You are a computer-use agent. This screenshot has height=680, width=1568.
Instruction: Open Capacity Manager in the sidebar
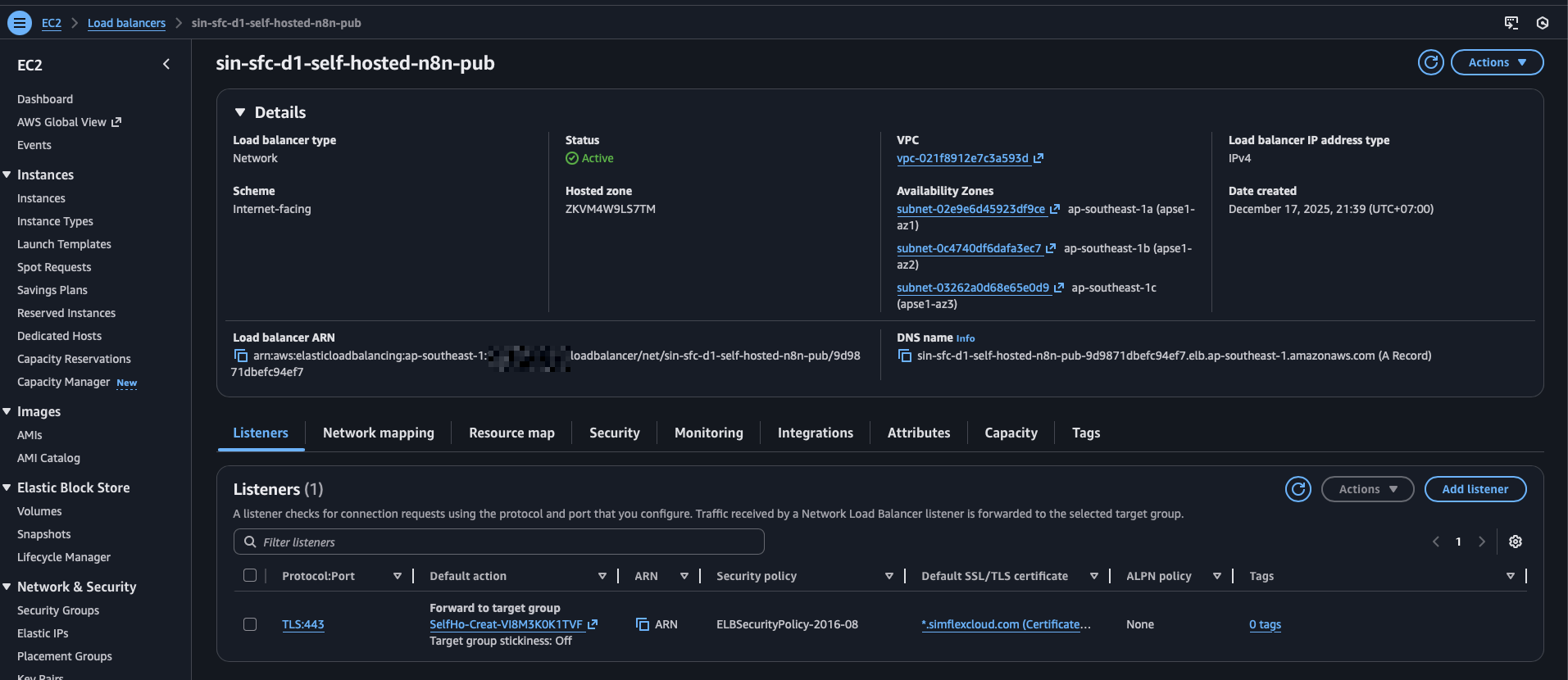(63, 382)
